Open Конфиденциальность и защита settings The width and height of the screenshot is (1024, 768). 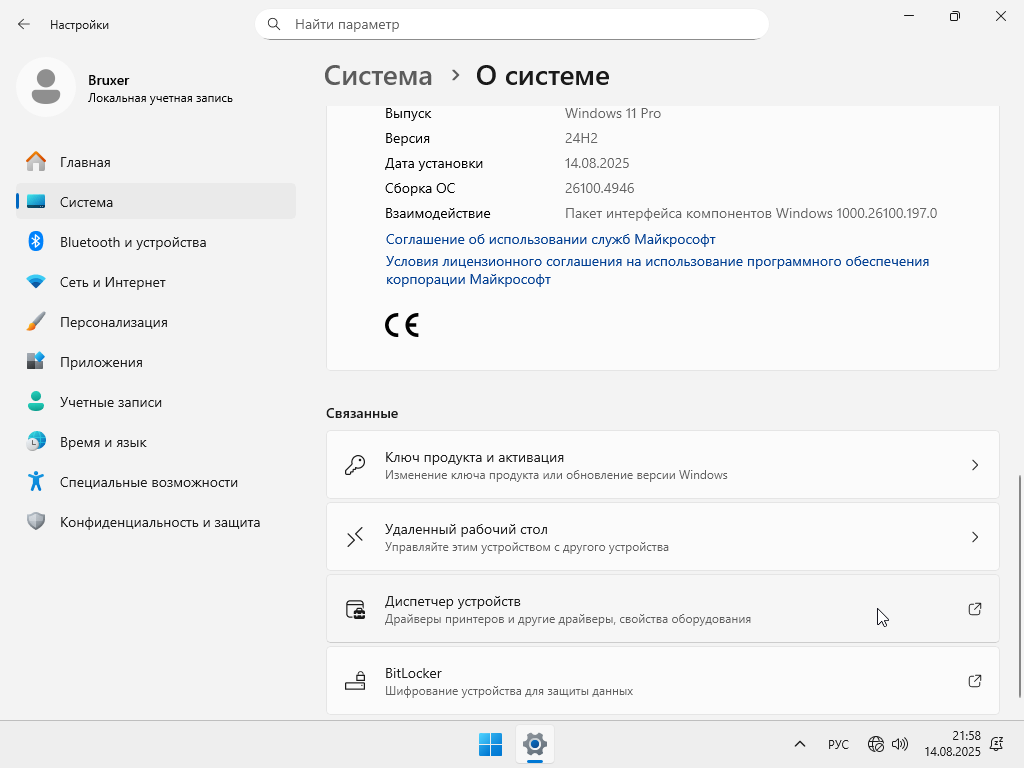click(x=156, y=521)
